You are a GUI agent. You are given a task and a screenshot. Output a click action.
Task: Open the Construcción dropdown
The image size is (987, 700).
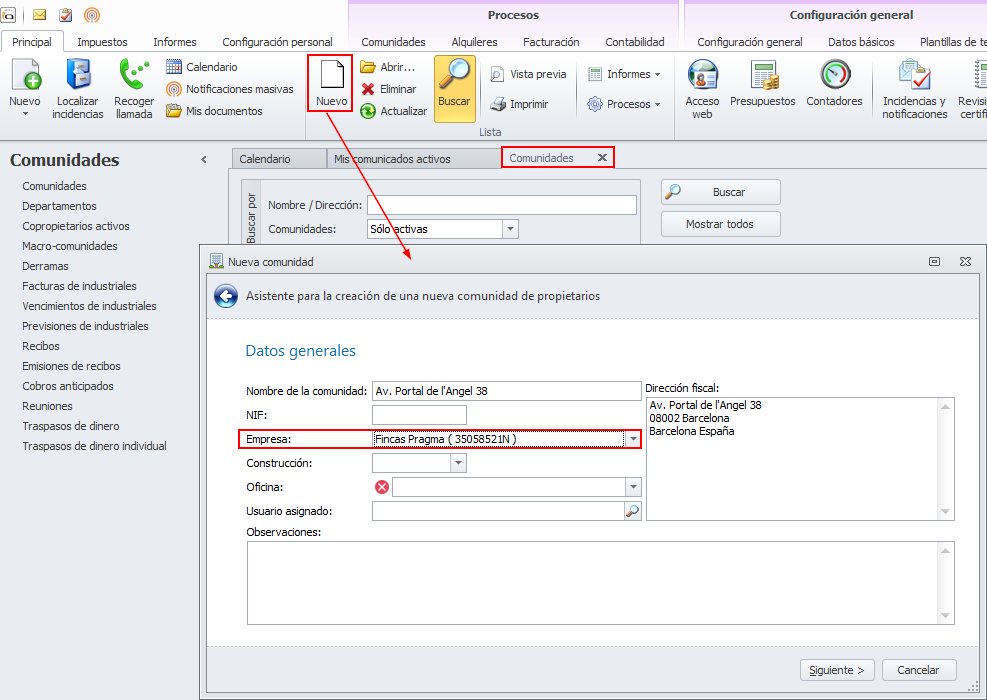[458, 463]
